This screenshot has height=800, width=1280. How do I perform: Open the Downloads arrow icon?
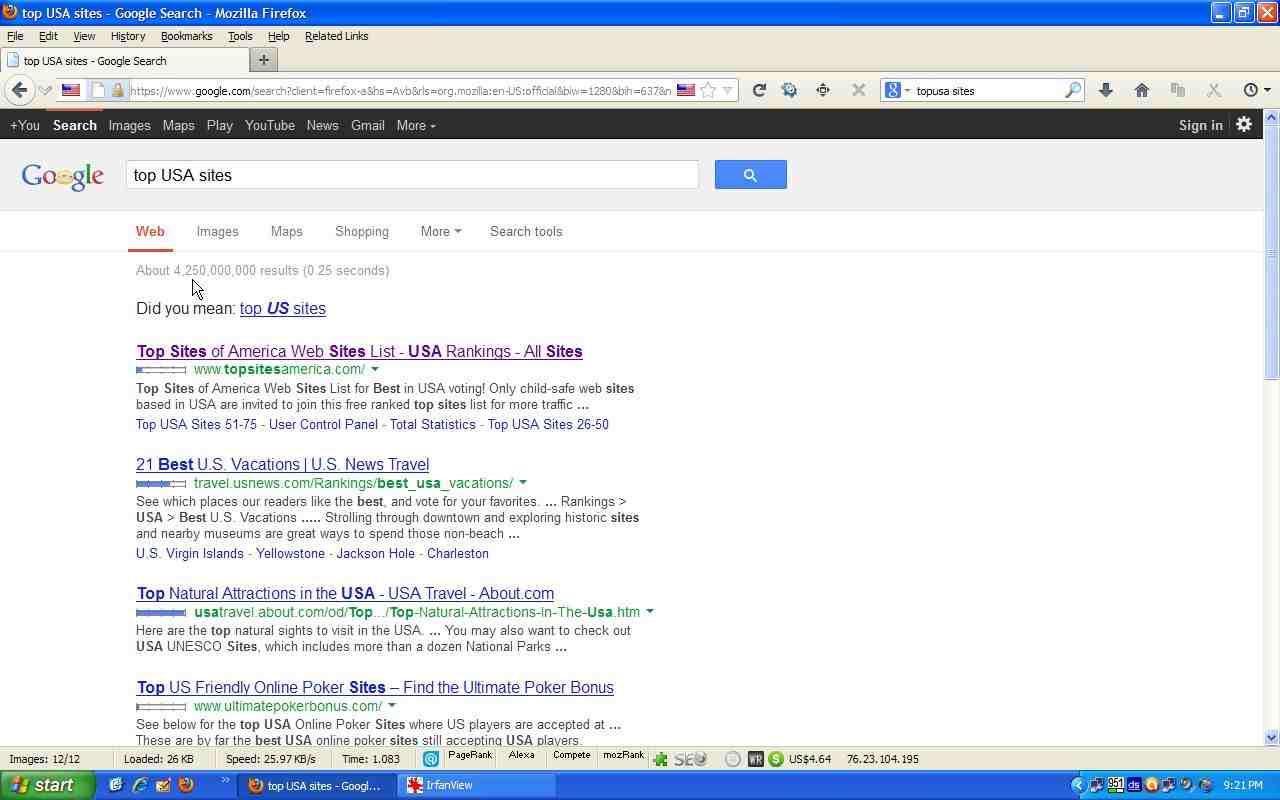tap(1106, 90)
